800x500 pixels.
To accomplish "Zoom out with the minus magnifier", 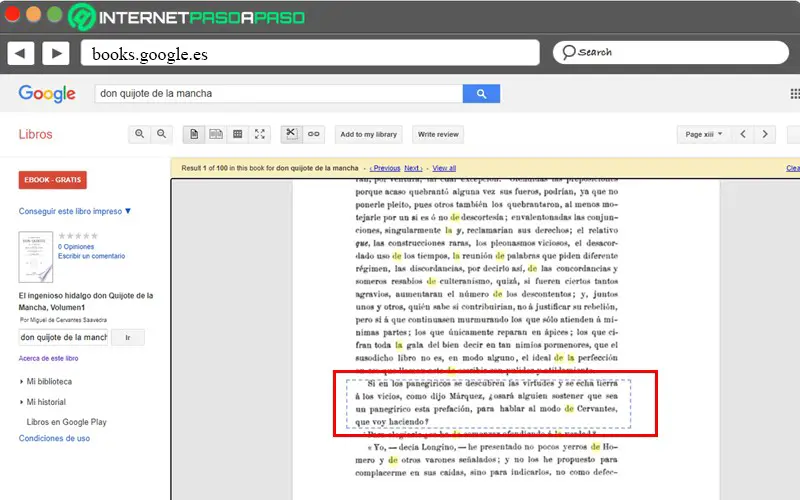I will click(161, 134).
